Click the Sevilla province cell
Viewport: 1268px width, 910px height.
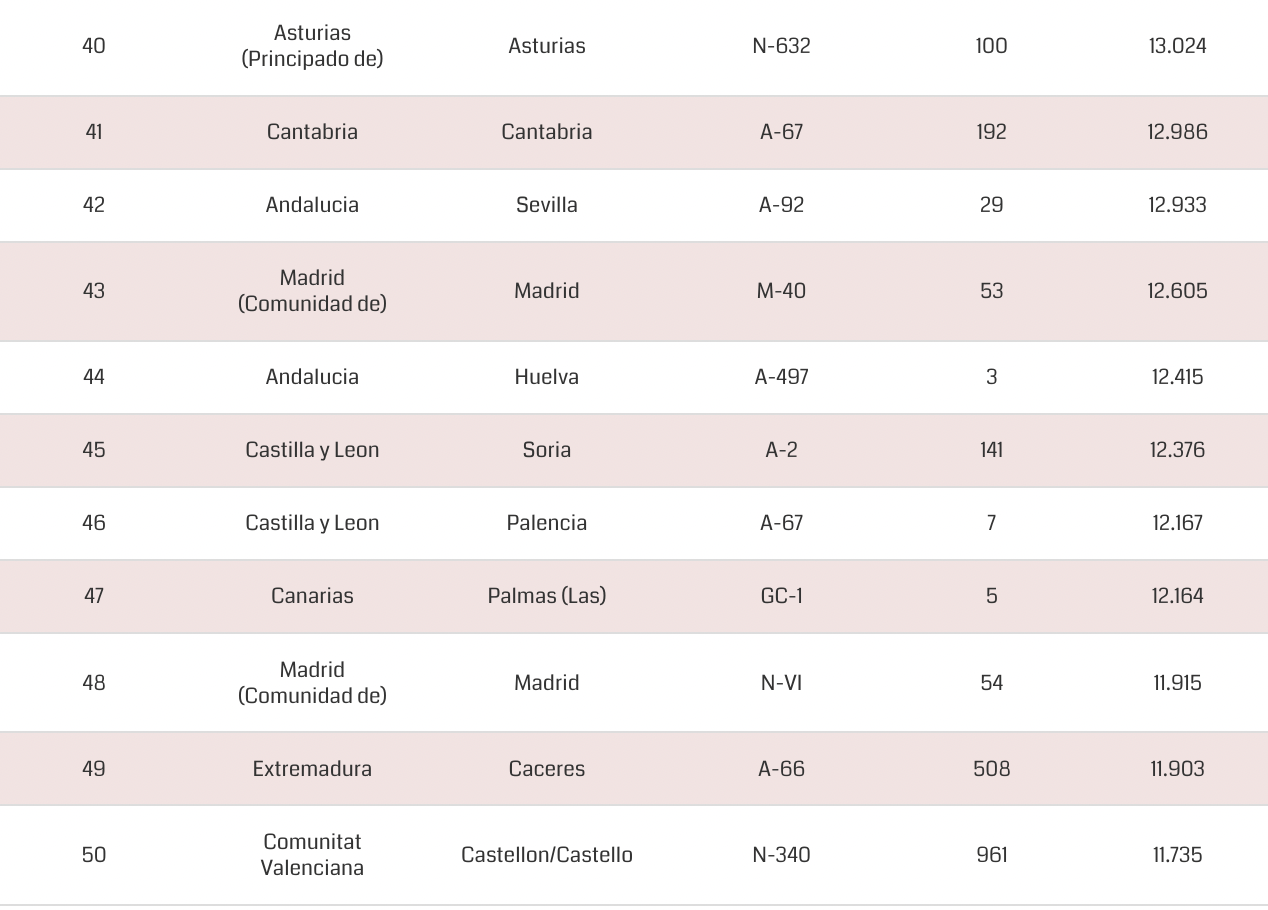click(x=546, y=205)
